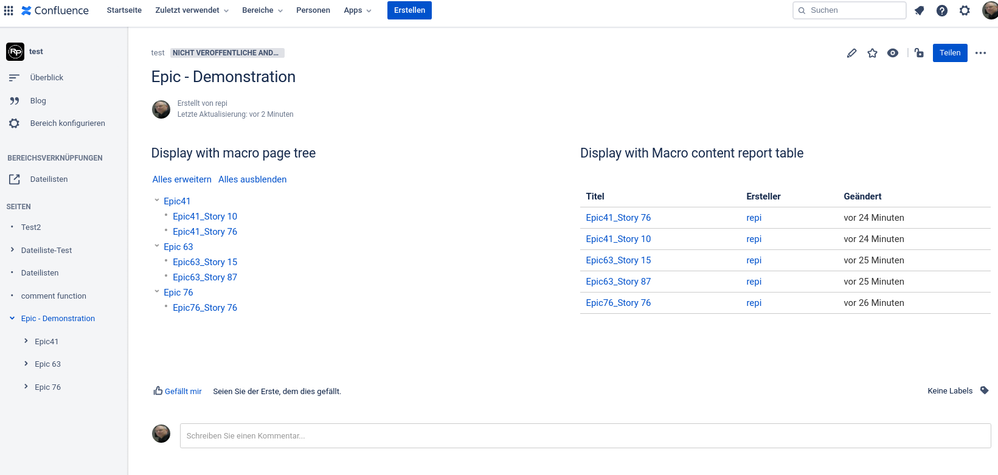This screenshot has width=998, height=475.
Task: Open the more actions ellipsis menu
Action: [x=981, y=53]
